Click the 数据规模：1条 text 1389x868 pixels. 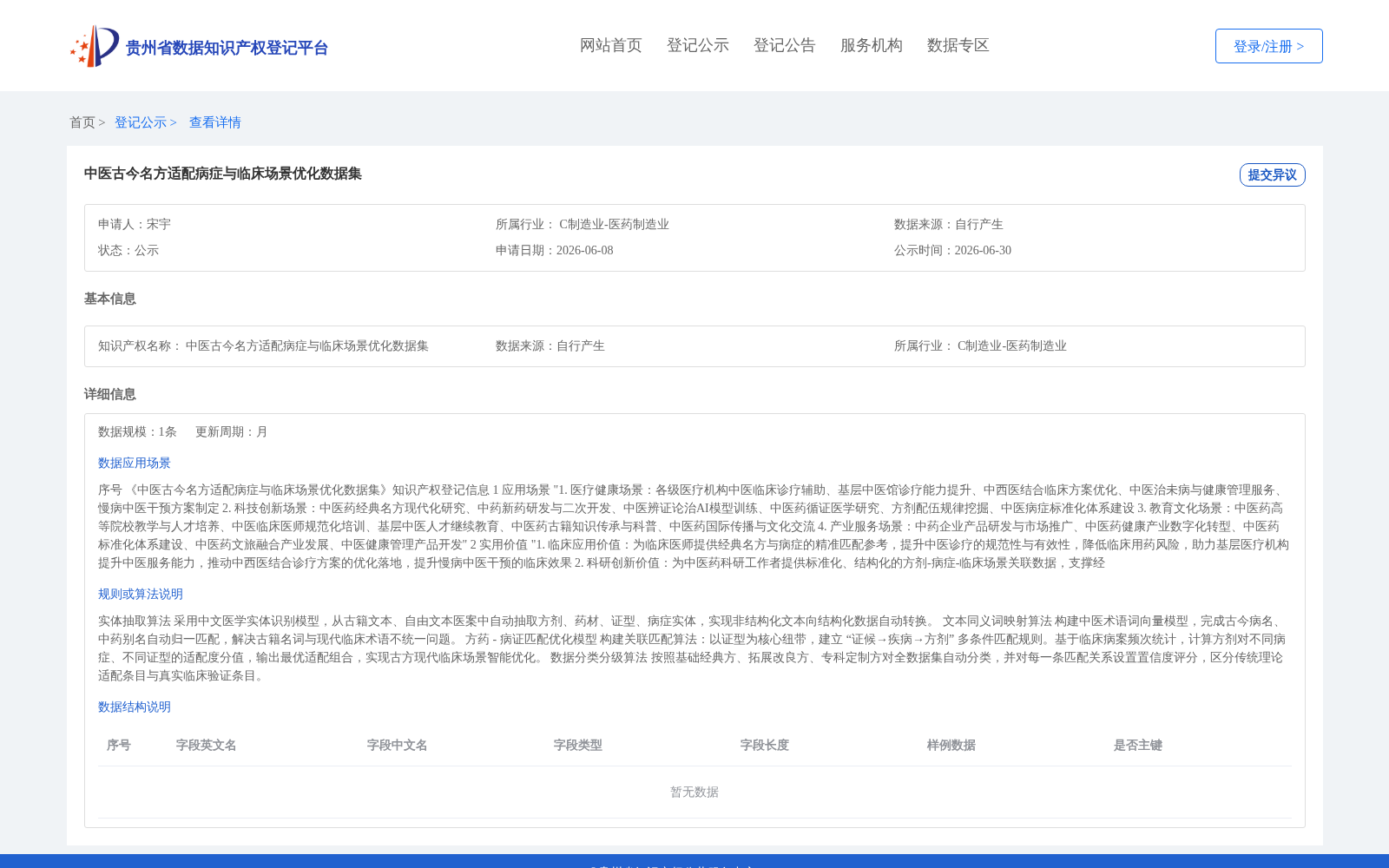pyautogui.click(x=137, y=431)
